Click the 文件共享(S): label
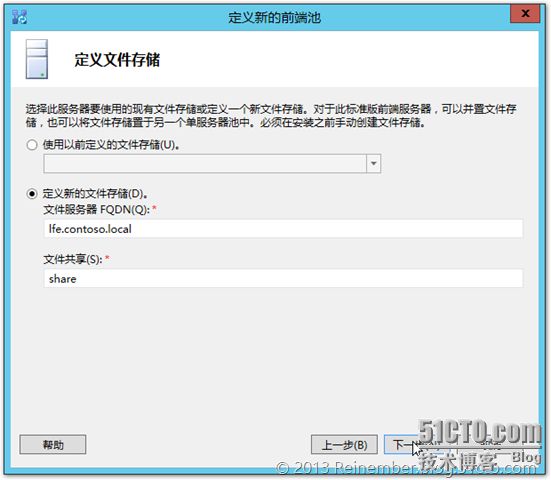 [73, 259]
